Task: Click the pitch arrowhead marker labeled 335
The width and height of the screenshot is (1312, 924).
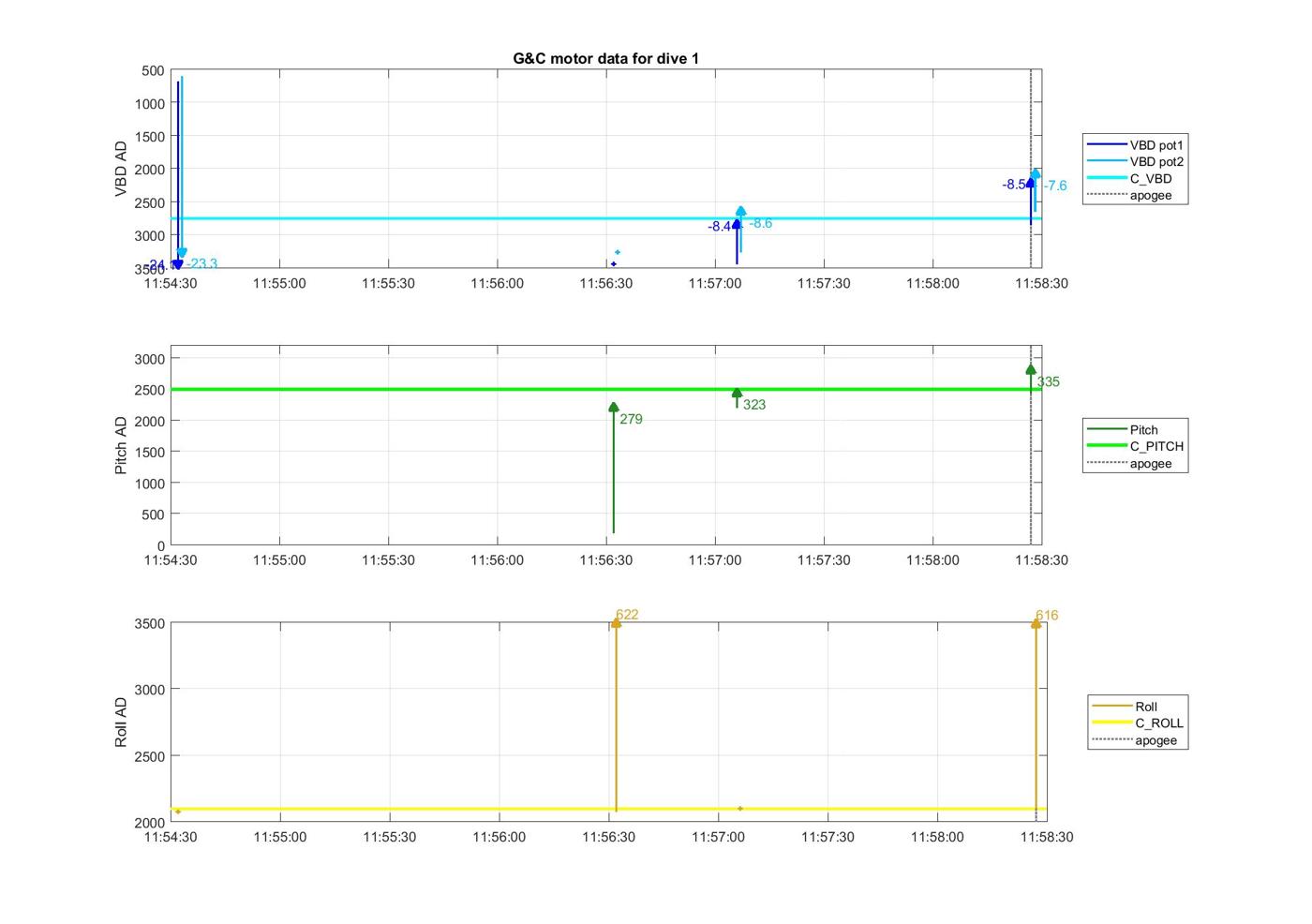Action: pos(1031,369)
